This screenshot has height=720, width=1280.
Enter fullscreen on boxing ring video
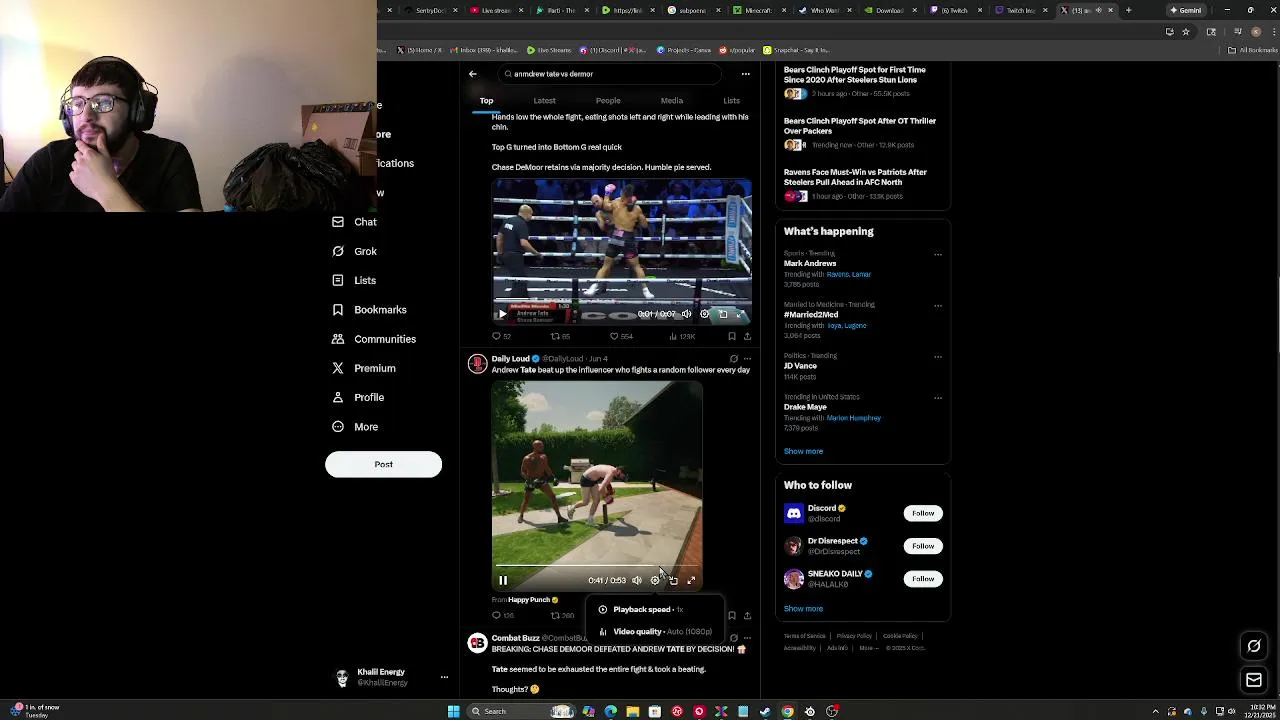click(741, 314)
